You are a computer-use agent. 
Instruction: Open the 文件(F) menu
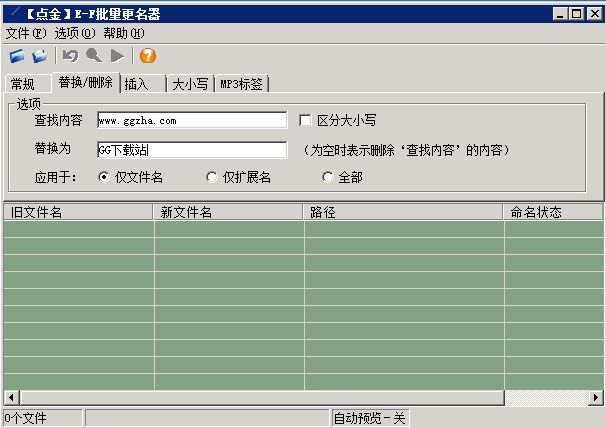pyautogui.click(x=26, y=33)
